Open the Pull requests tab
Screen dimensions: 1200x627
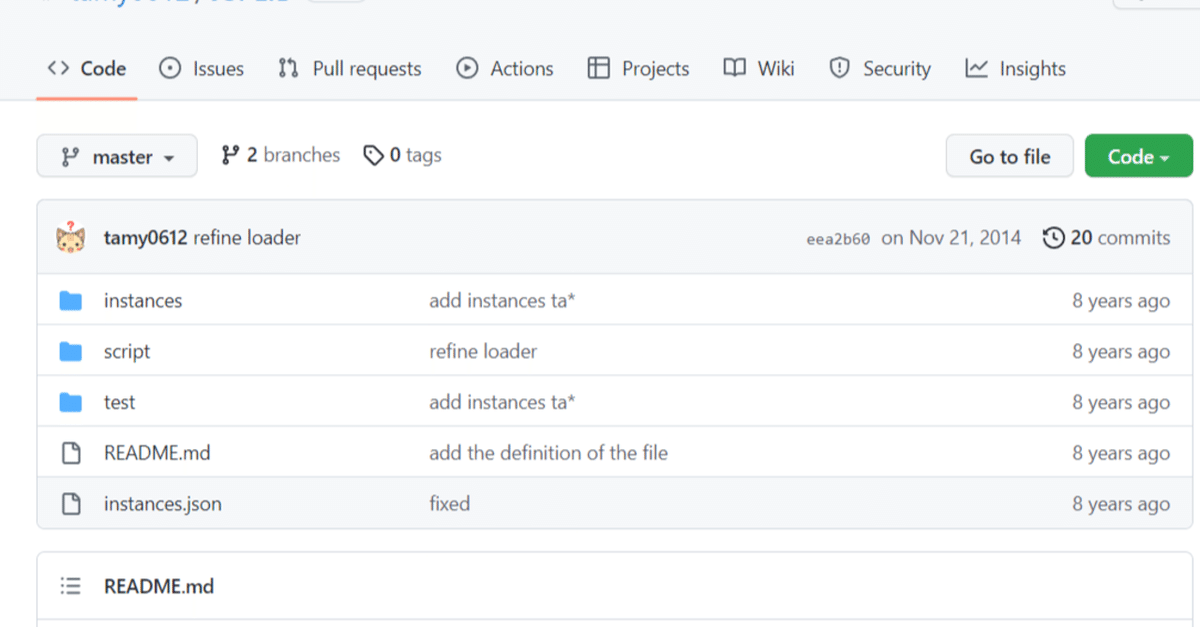(350, 69)
